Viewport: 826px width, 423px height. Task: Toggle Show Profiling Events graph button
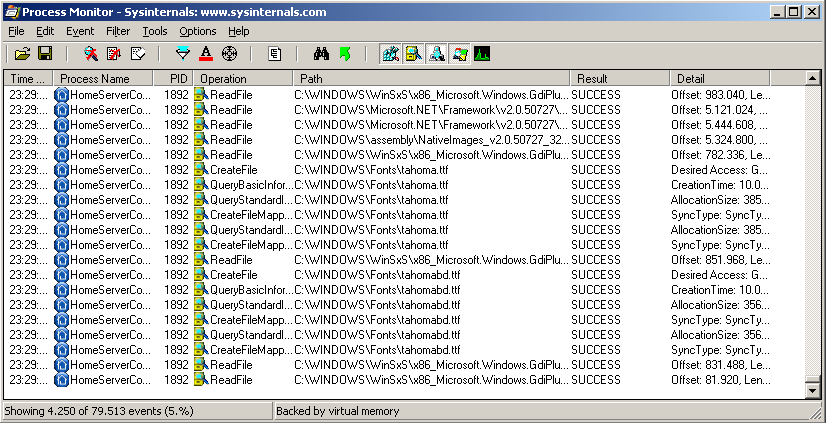pyautogui.click(x=482, y=53)
